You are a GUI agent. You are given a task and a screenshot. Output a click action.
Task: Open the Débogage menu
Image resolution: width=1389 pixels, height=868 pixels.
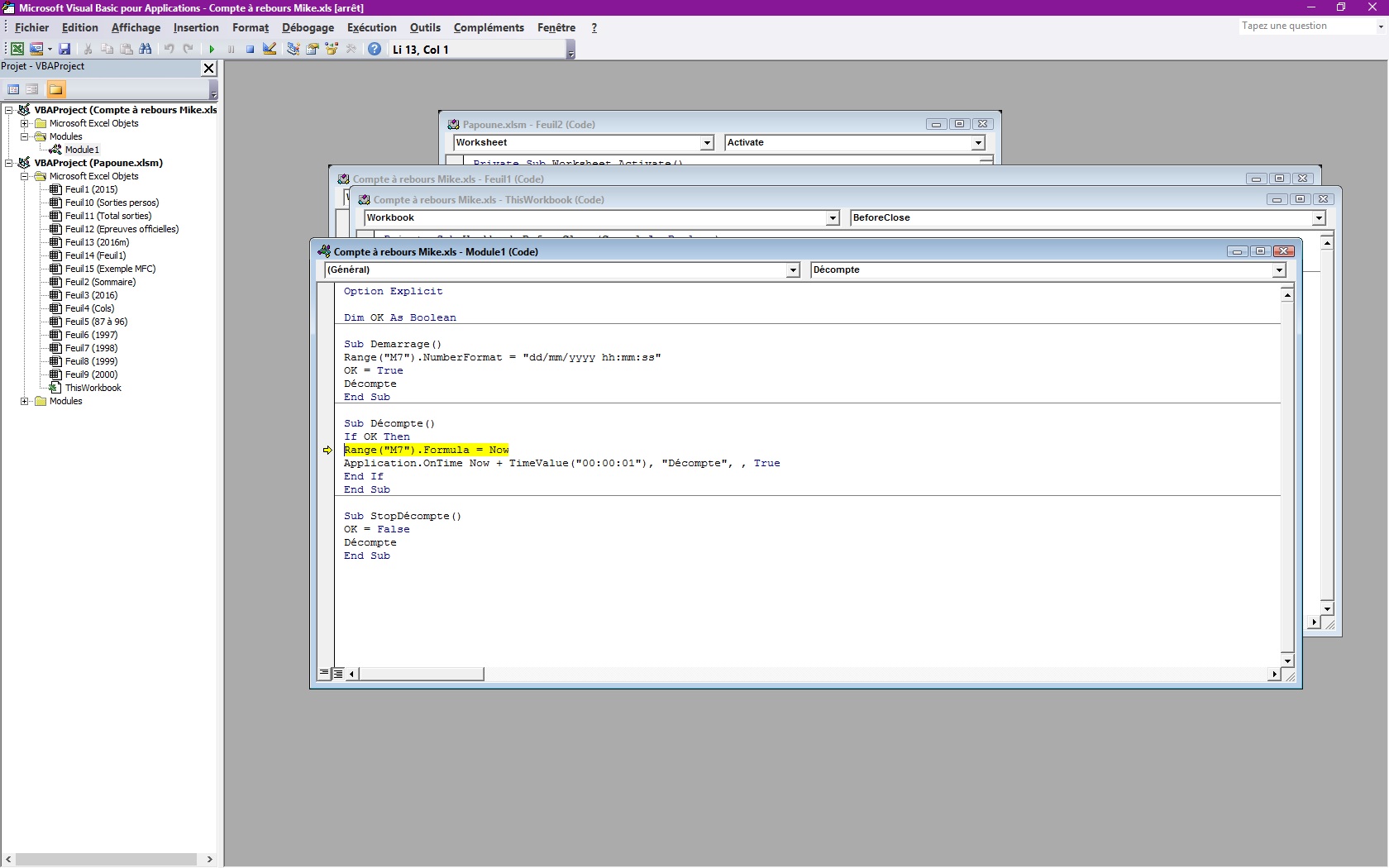pyautogui.click(x=308, y=27)
